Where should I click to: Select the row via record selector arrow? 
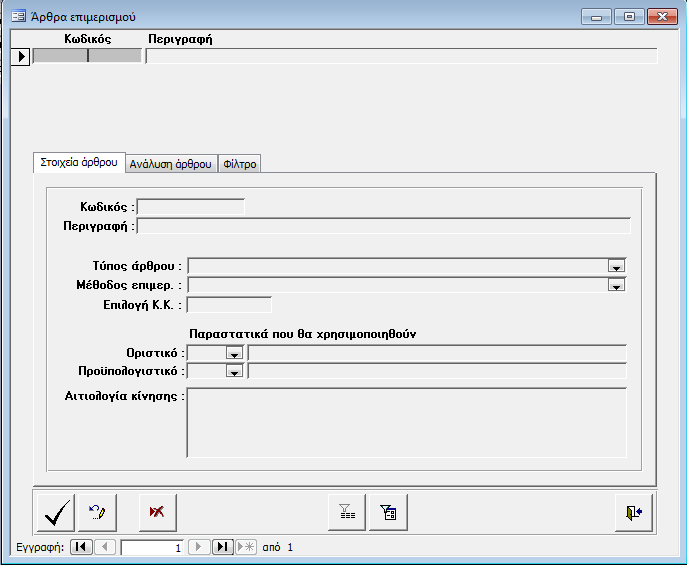[20, 56]
